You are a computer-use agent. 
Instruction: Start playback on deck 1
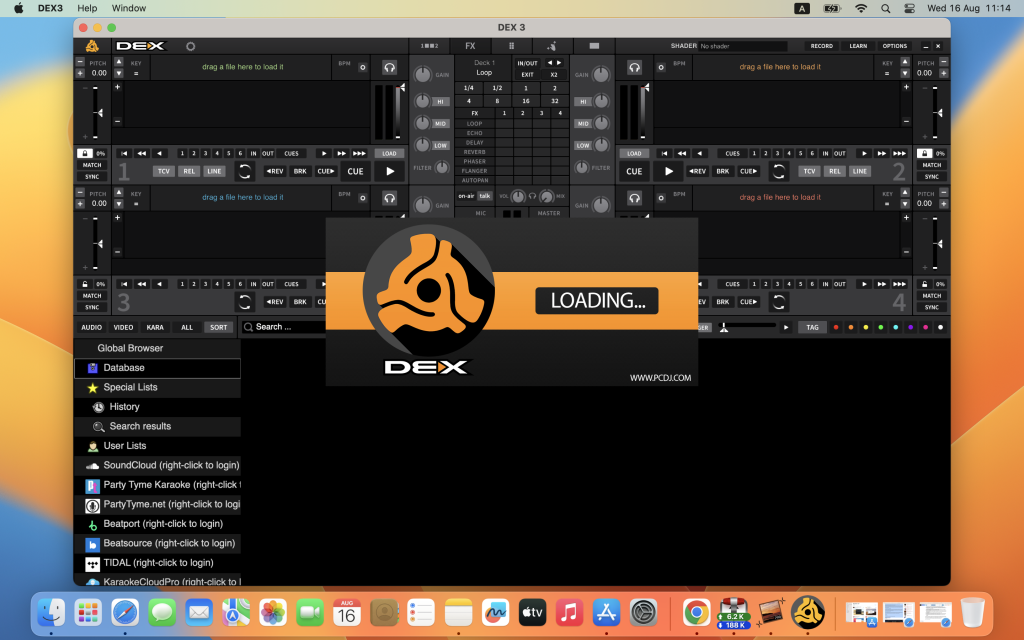[x=390, y=171]
